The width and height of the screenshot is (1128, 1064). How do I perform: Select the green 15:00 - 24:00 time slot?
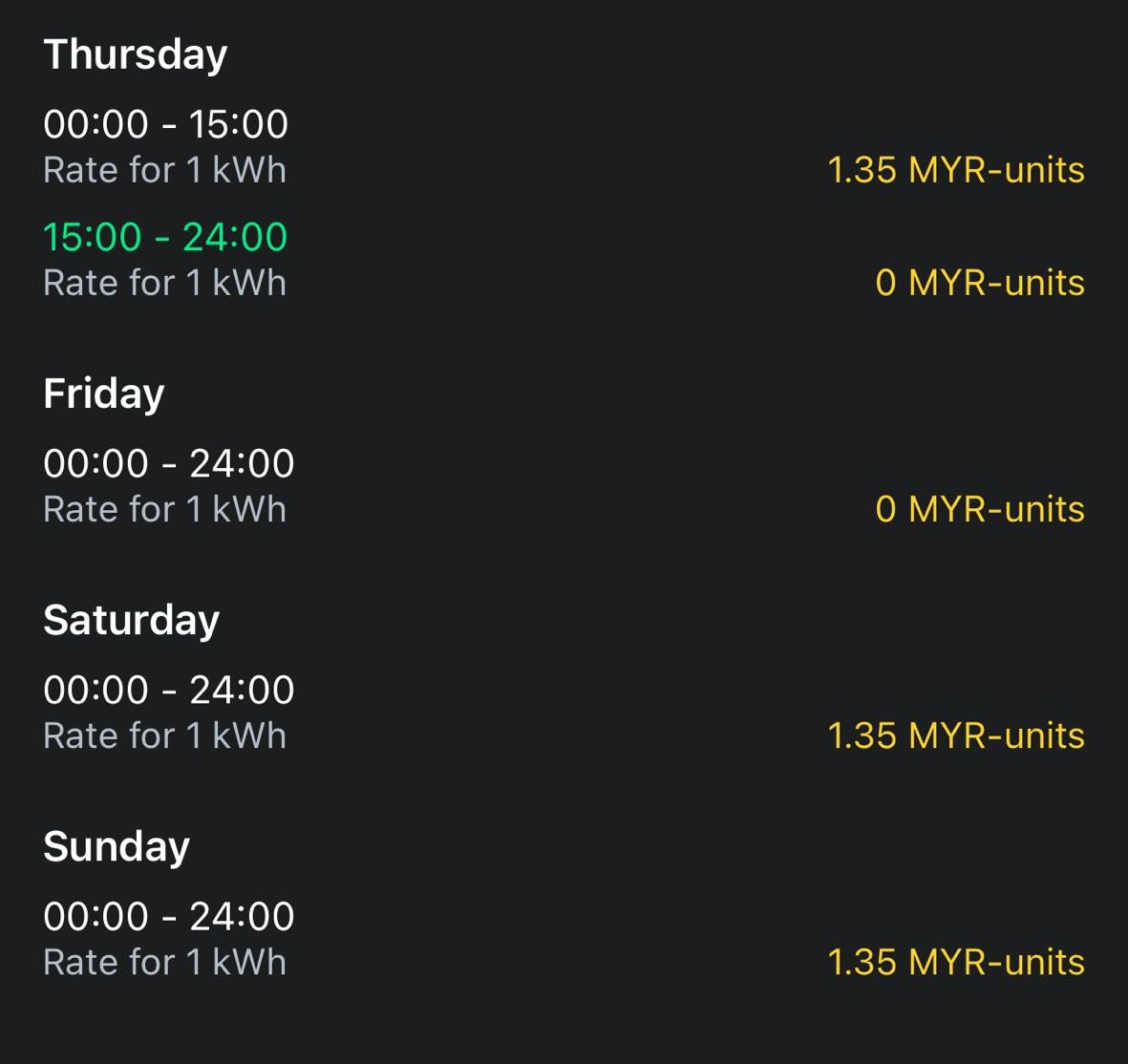165,237
